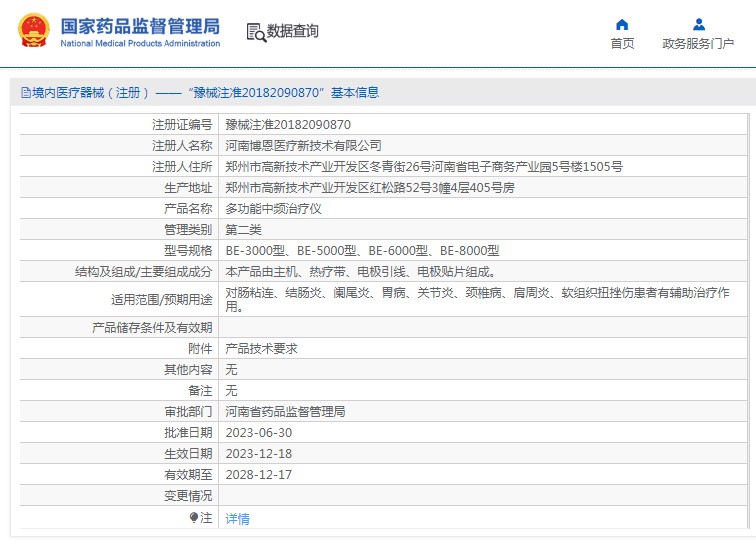This screenshot has width=756, height=542.
Task: Open the 政务服务门户 portal link
Action: coord(698,43)
